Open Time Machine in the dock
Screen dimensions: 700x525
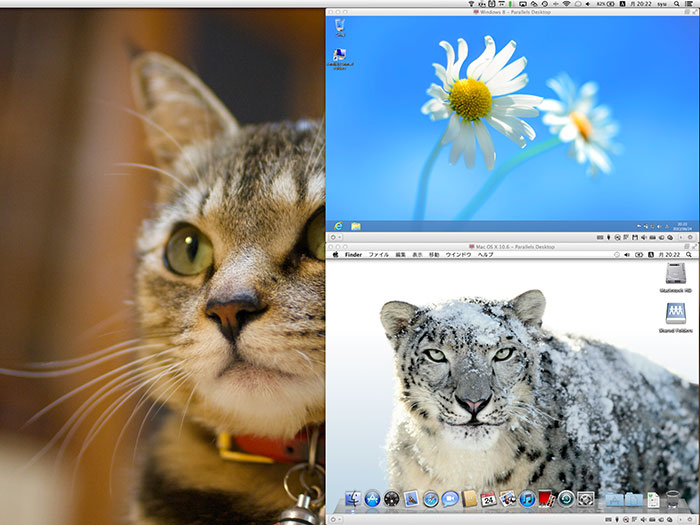pos(566,499)
